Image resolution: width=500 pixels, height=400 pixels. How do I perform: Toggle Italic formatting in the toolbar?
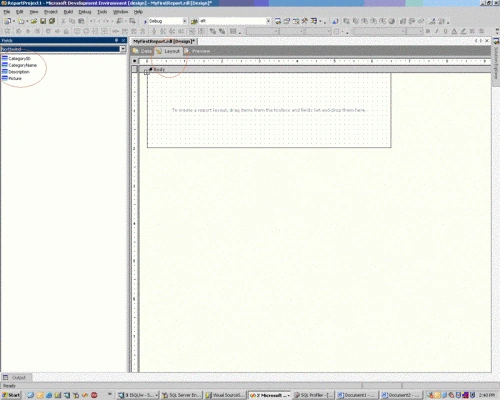coord(437,31)
